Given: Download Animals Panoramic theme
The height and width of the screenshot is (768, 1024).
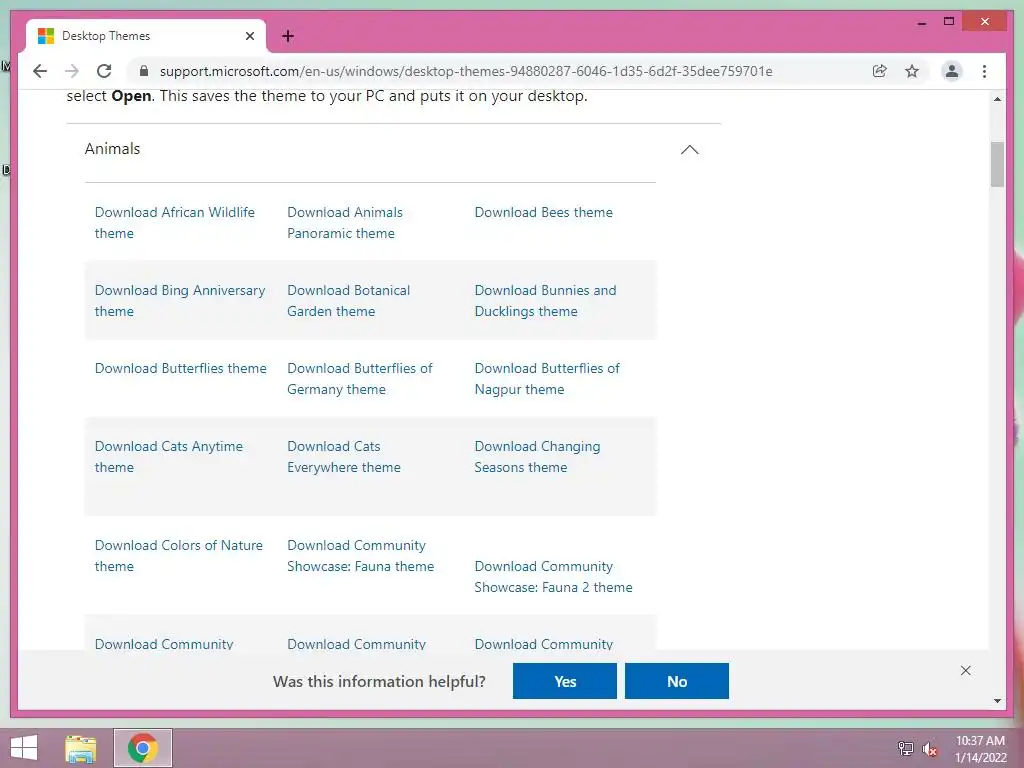Looking at the screenshot, I should 345,223.
